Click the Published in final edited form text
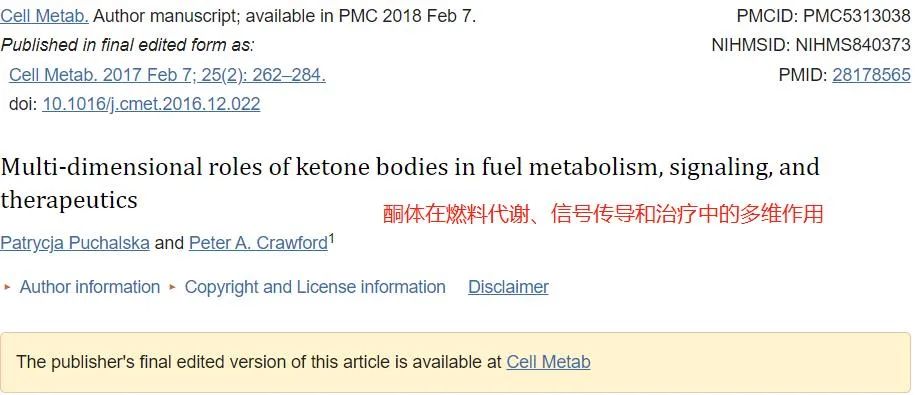 click(x=128, y=45)
